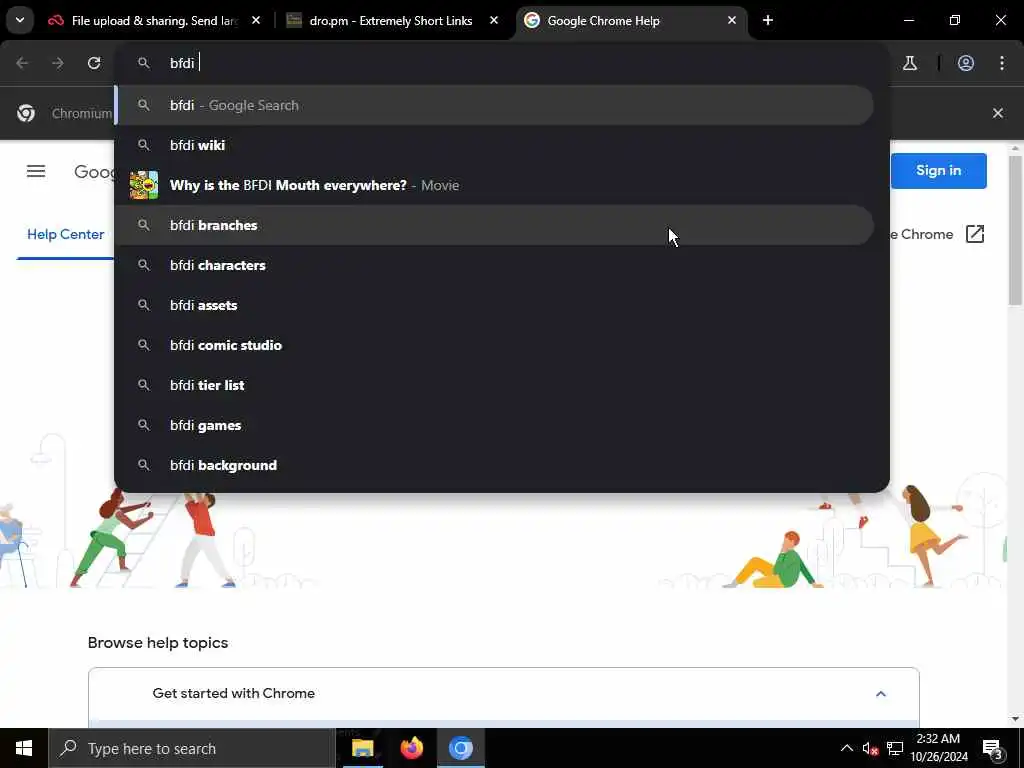Image resolution: width=1024 pixels, height=768 pixels.
Task: Click the blue Sign in button
Action: 938,170
